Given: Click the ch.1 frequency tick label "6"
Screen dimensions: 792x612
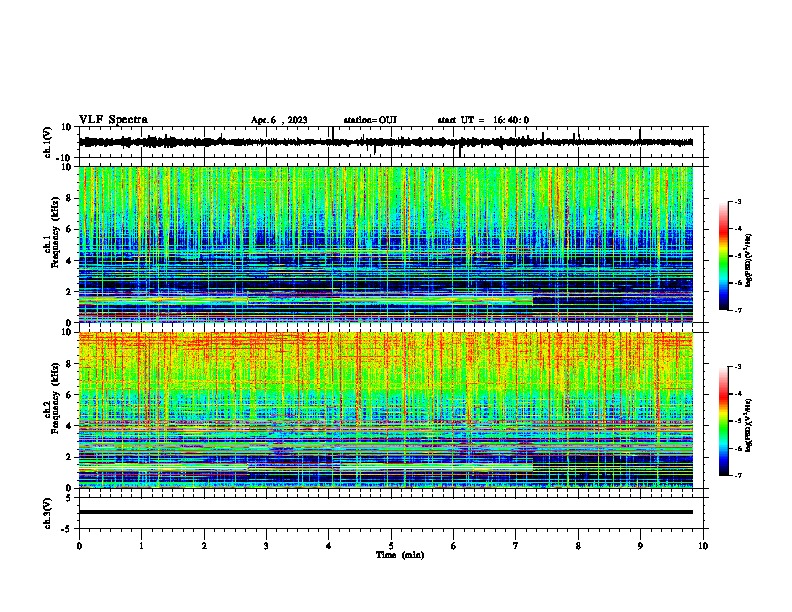Looking at the screenshot, I should pos(69,229).
